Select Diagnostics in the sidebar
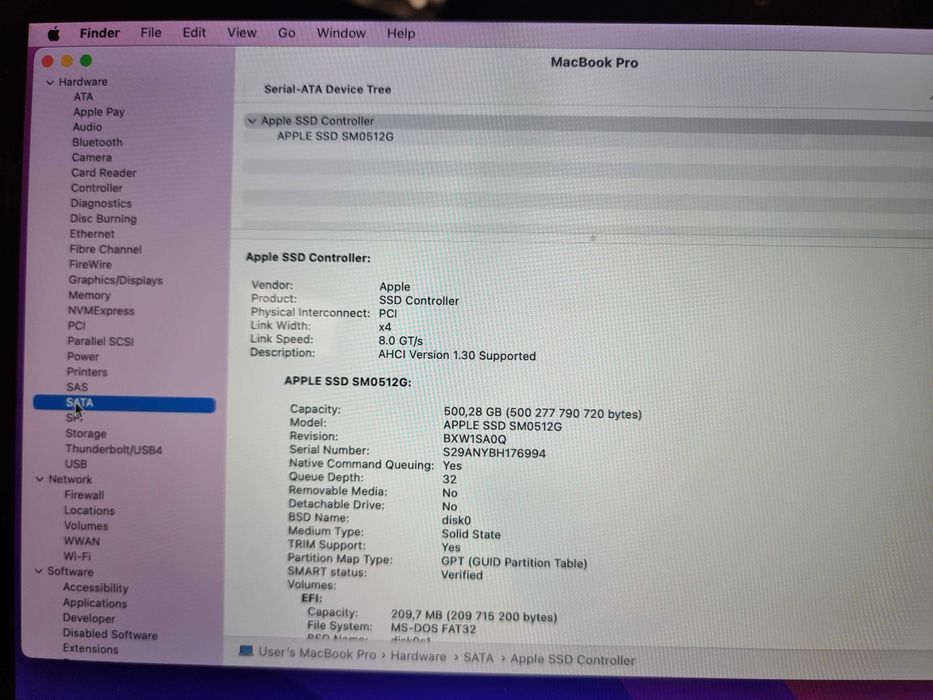 tap(101, 204)
